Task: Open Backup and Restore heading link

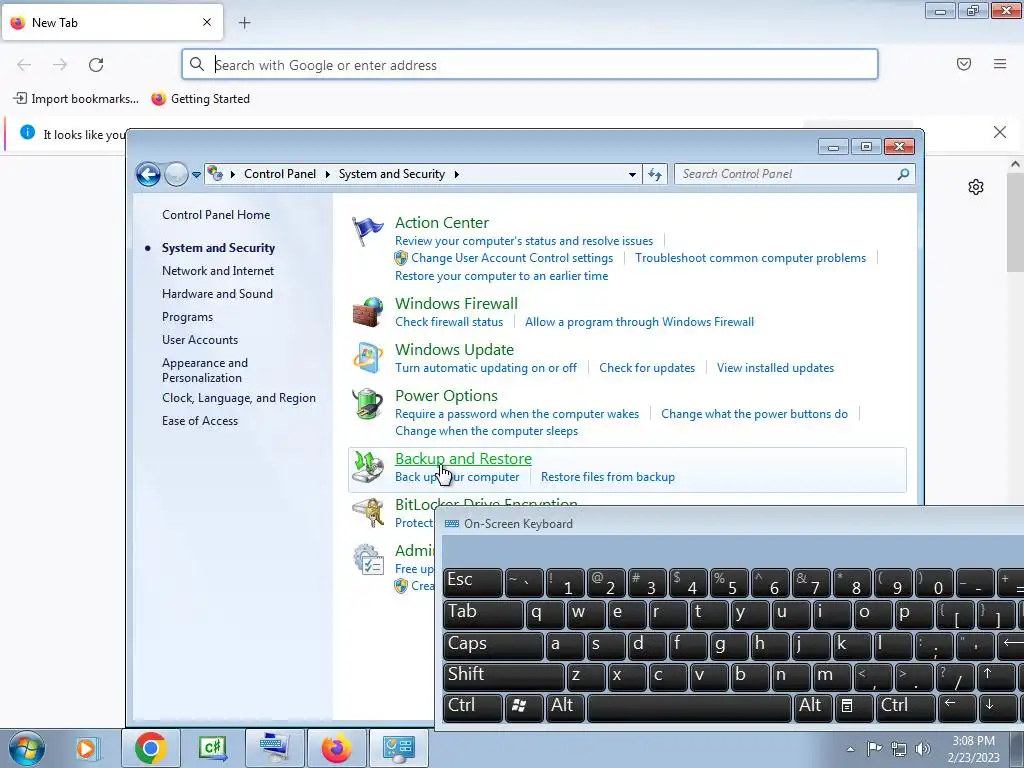Action: pos(463,458)
